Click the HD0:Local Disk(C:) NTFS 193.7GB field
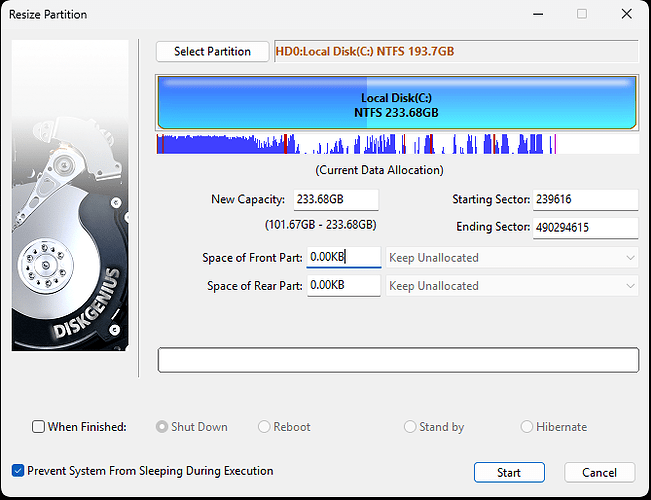This screenshot has width=651, height=500. (456, 51)
